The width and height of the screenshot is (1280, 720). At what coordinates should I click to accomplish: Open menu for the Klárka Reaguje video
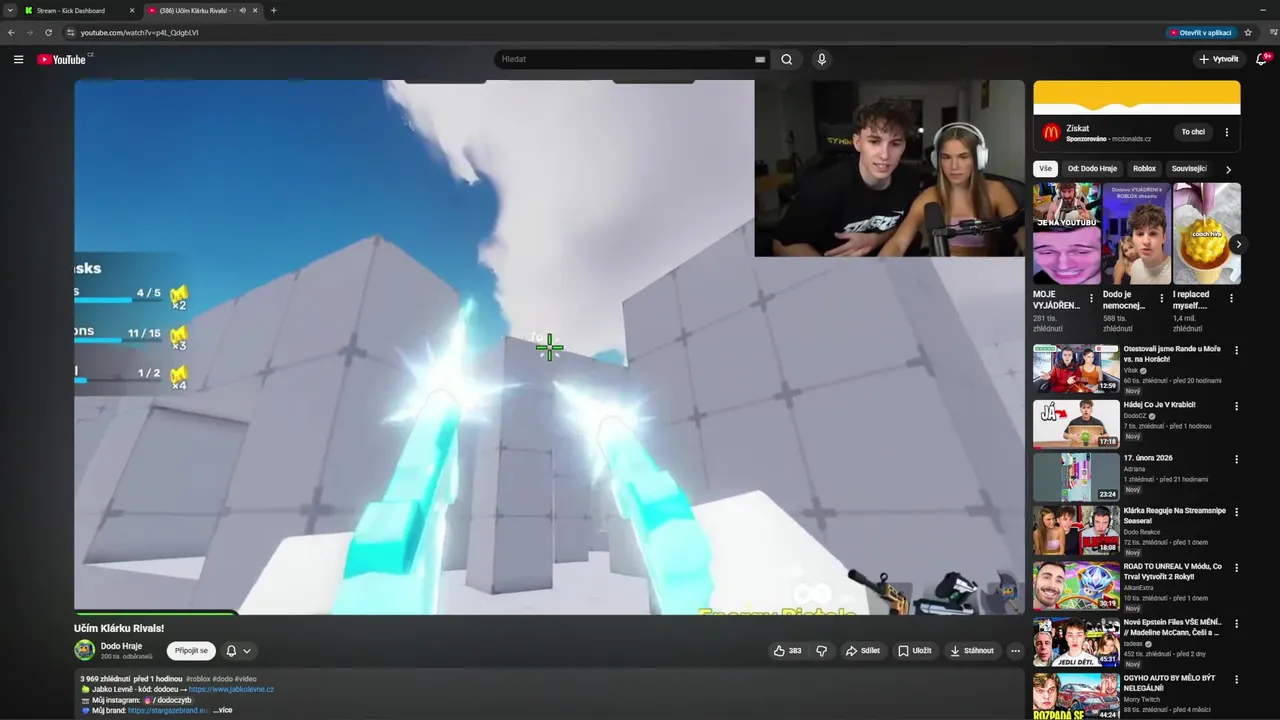[1236, 512]
